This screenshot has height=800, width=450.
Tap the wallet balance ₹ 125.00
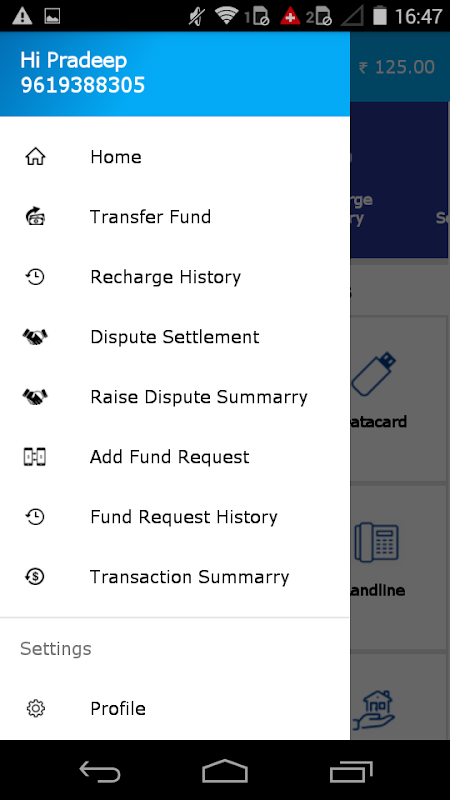(397, 67)
